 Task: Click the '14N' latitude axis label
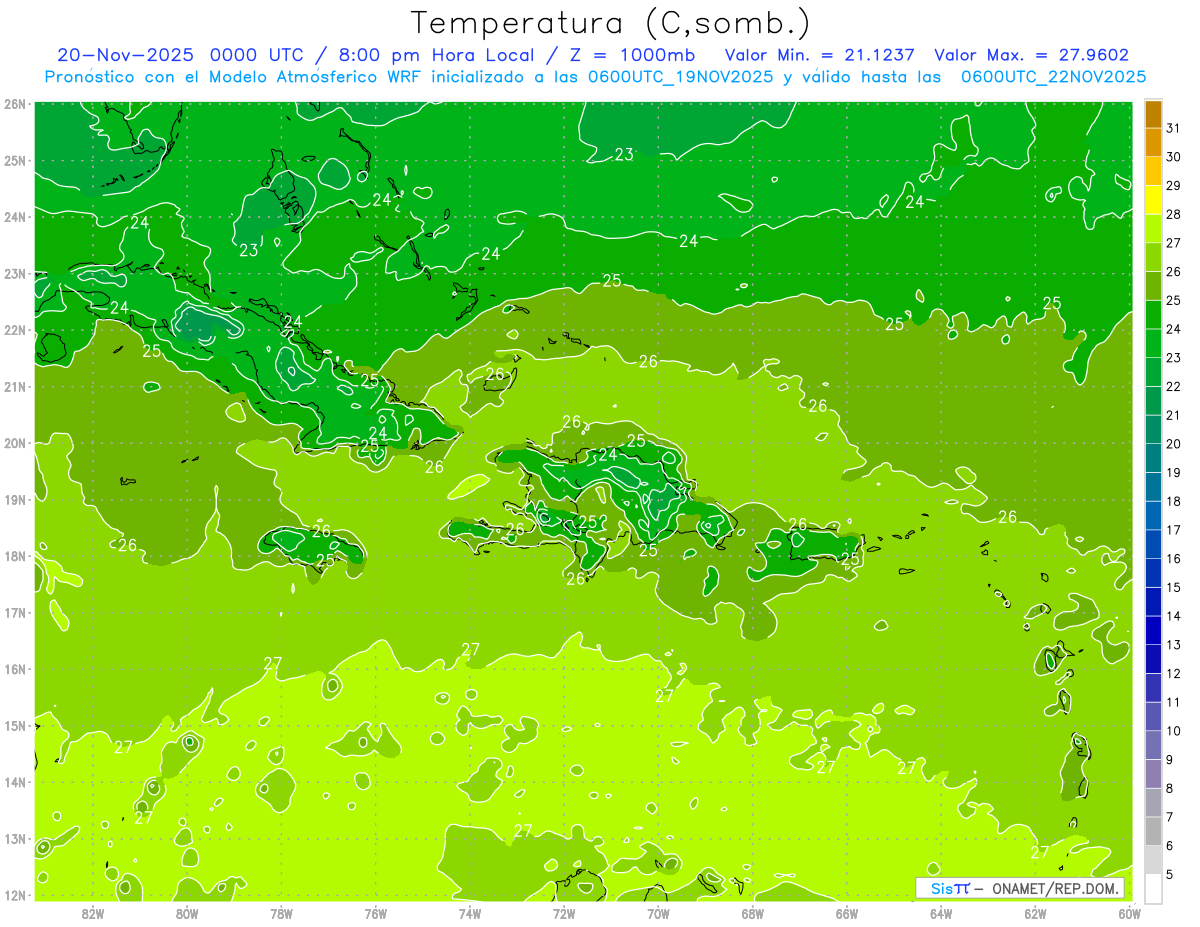(x=14, y=781)
